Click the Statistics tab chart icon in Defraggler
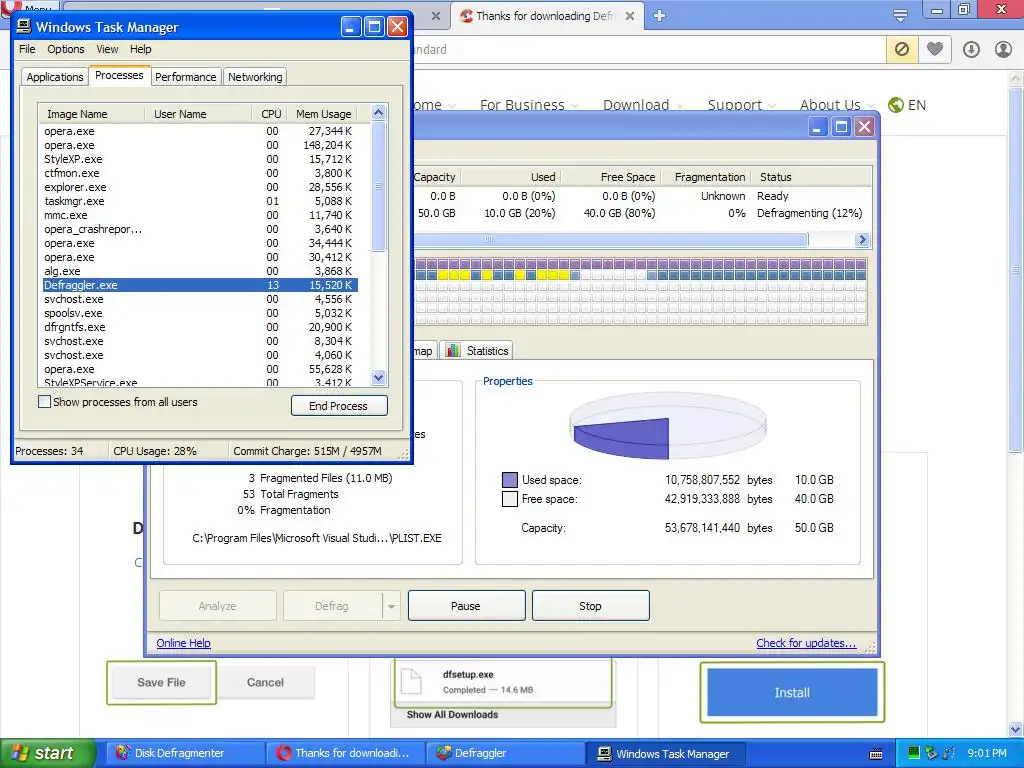 [x=453, y=350]
